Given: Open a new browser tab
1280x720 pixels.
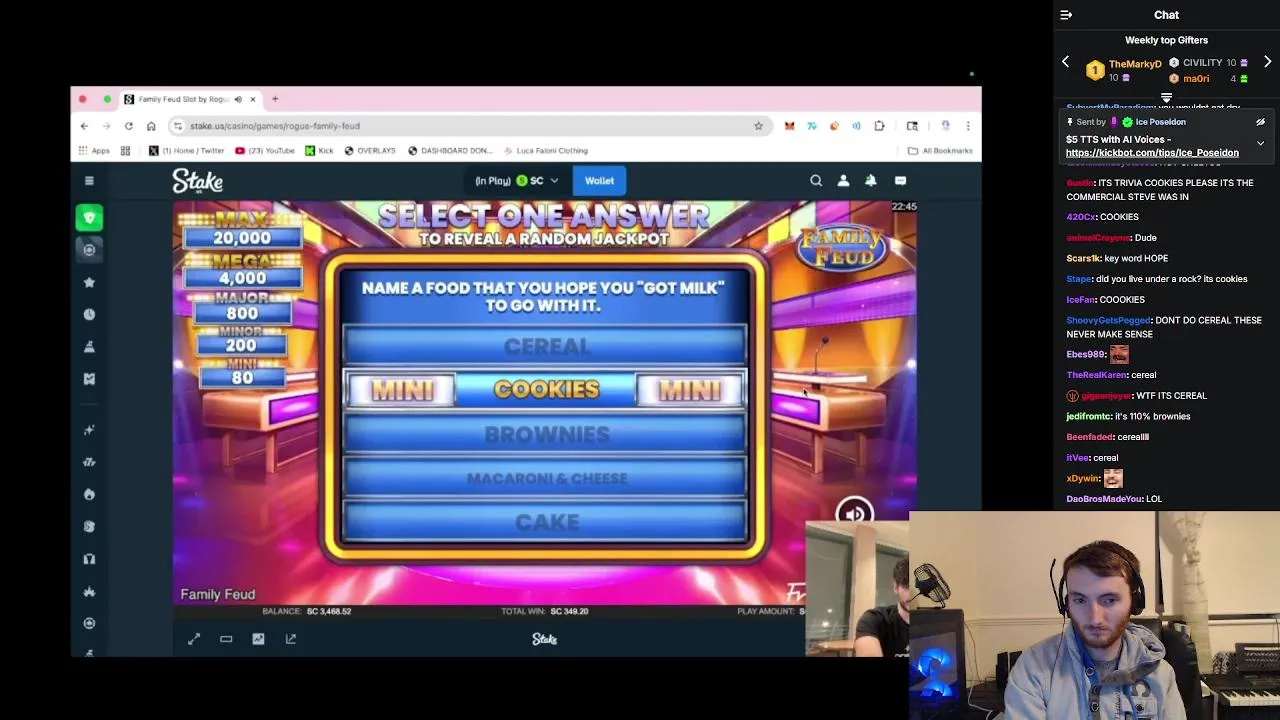Looking at the screenshot, I should pos(275,99).
